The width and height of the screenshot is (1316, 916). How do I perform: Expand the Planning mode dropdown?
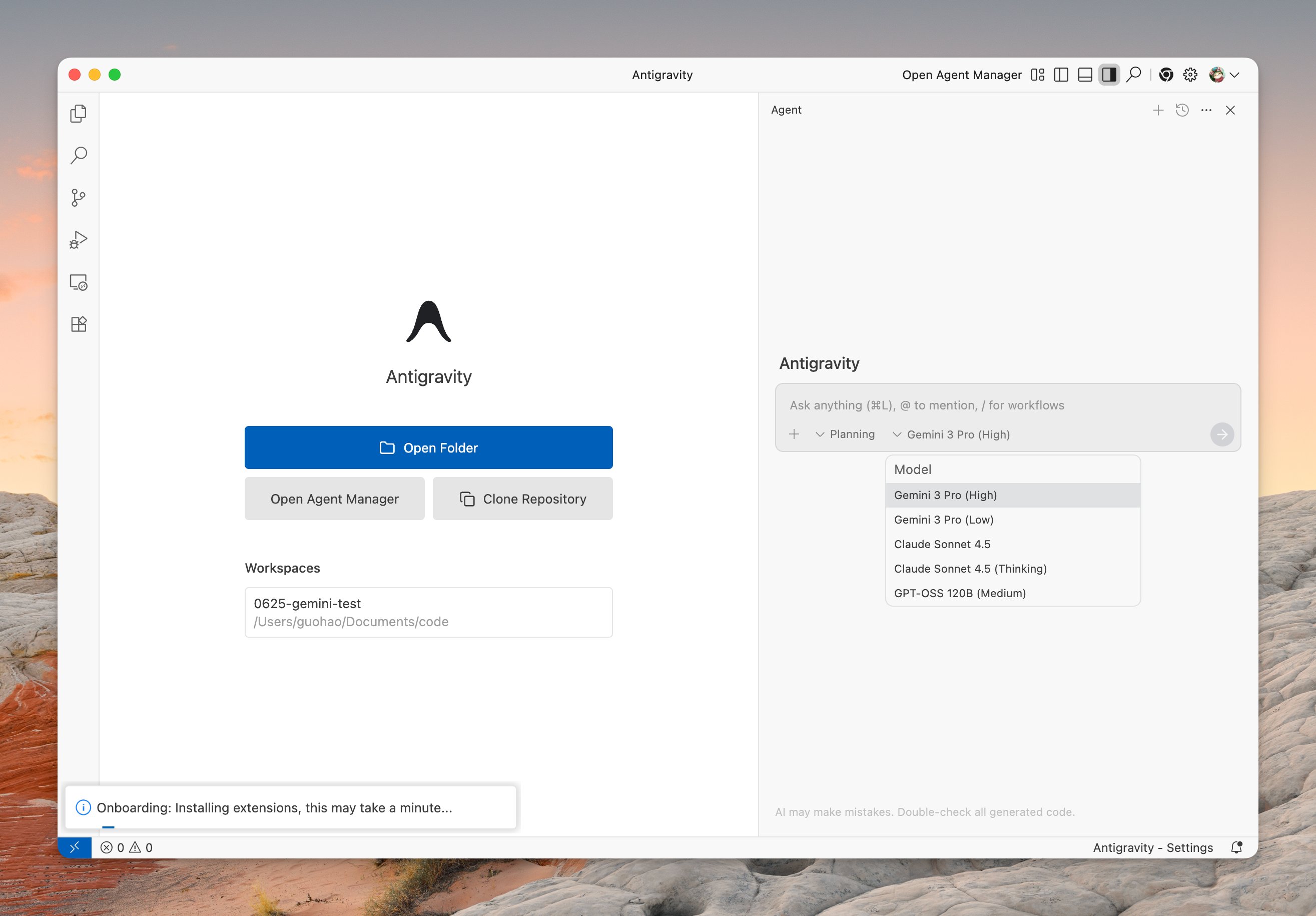tap(845, 434)
